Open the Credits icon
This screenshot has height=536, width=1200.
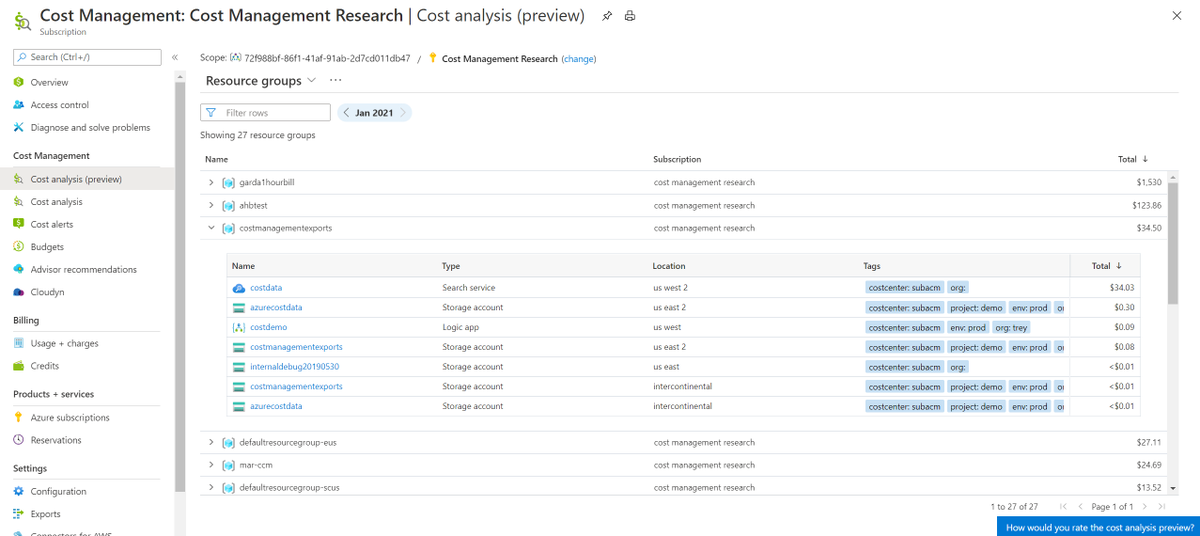(x=19, y=366)
